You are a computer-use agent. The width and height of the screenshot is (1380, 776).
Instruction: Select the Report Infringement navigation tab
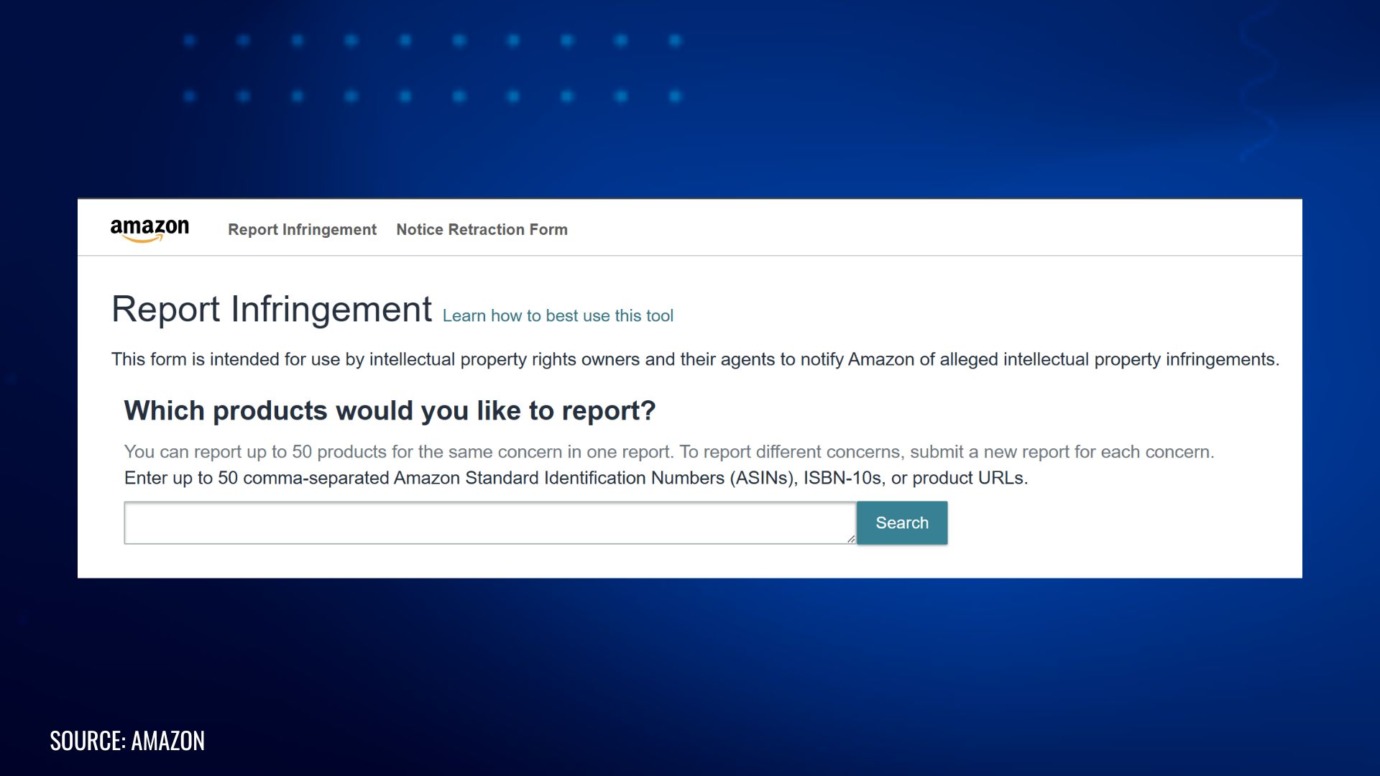pos(302,229)
